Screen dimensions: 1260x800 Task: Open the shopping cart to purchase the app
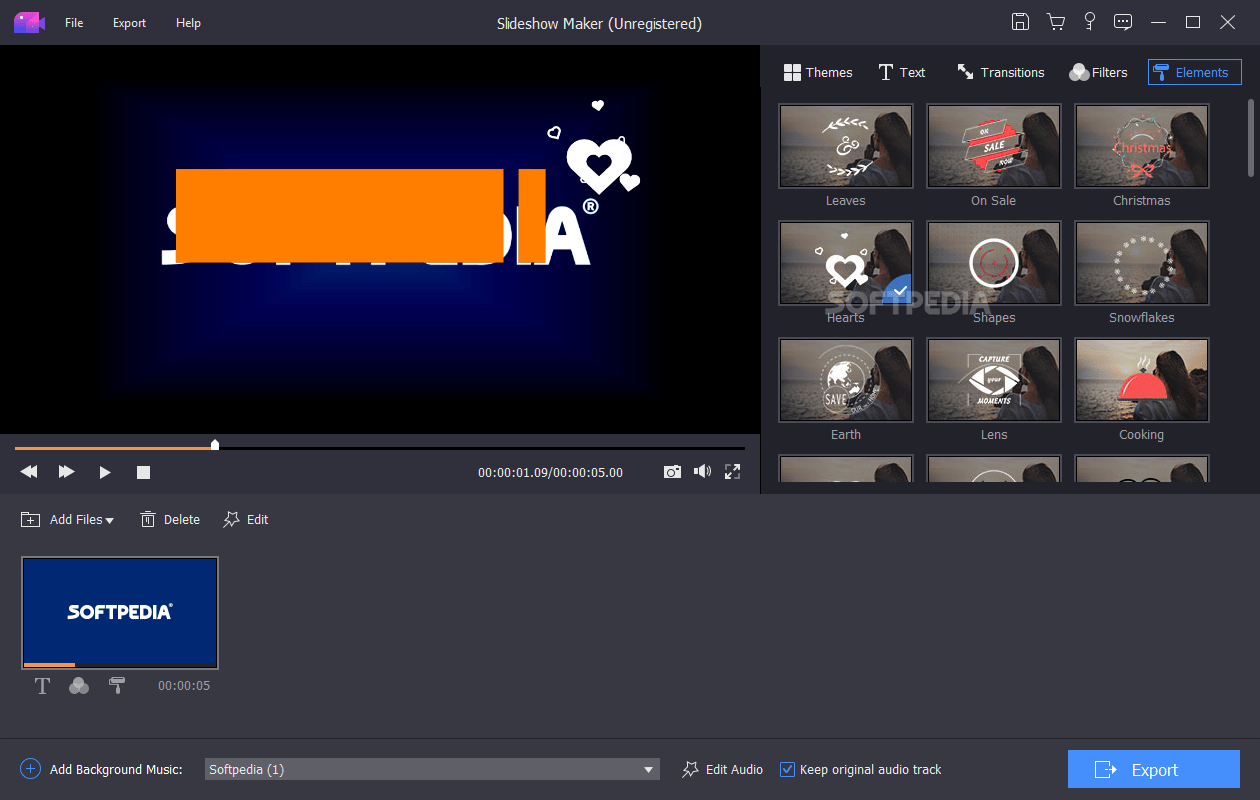pos(1056,21)
